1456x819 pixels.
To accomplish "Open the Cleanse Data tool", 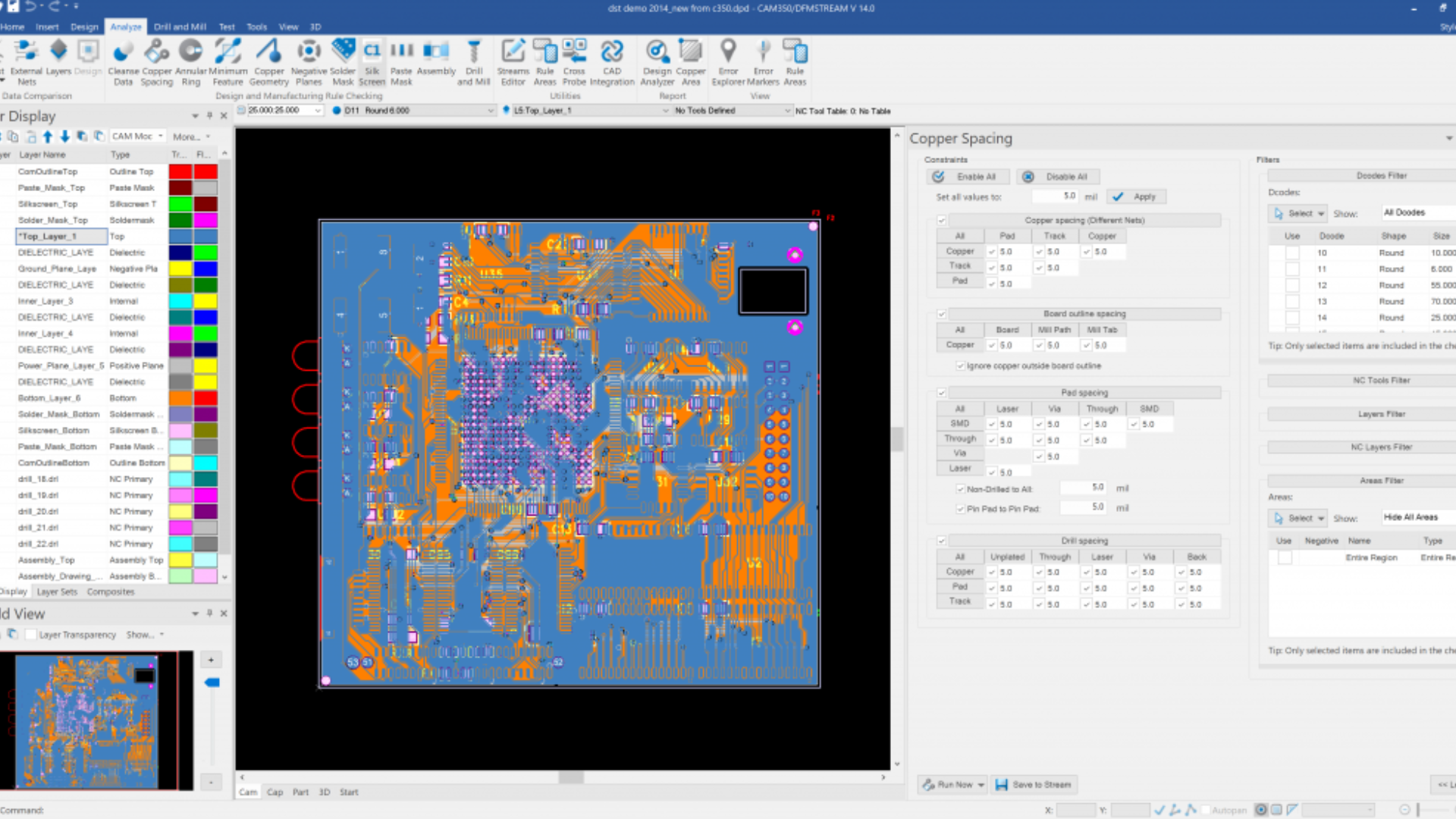I will click(x=123, y=61).
